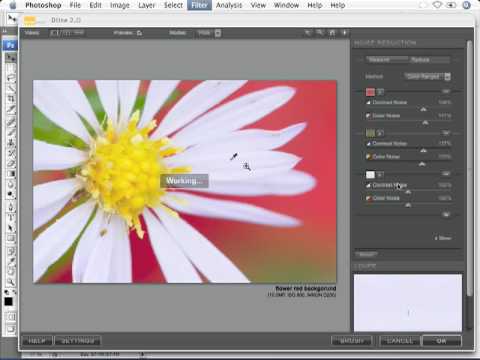Toggle the Preview checkbox

(x=139, y=33)
